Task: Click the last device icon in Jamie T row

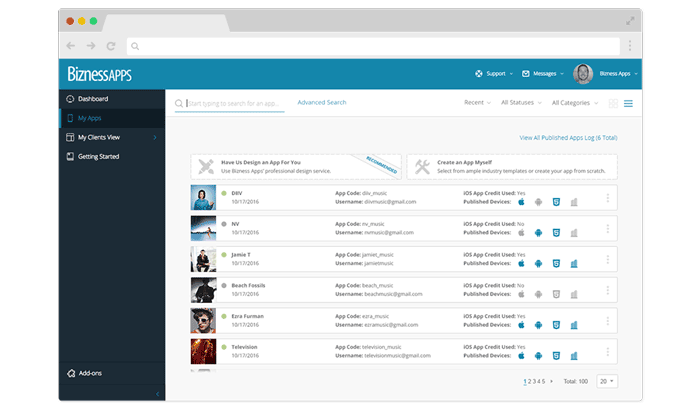Action: tap(574, 263)
